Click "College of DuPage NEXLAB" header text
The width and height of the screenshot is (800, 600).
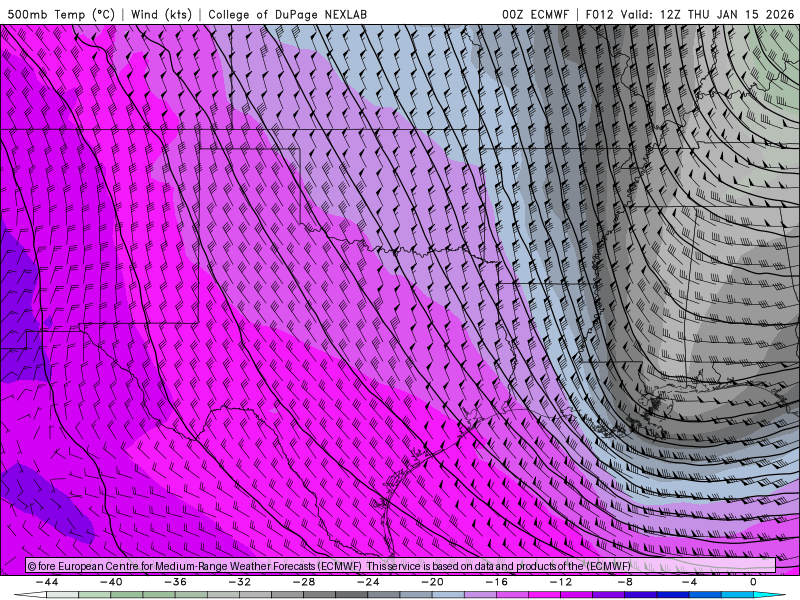pyautogui.click(x=287, y=14)
